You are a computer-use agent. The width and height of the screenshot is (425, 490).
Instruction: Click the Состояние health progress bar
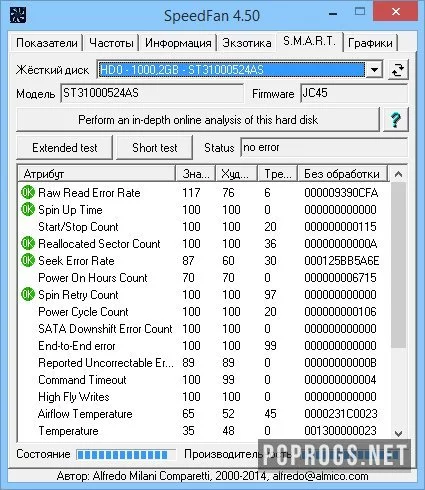126,454
